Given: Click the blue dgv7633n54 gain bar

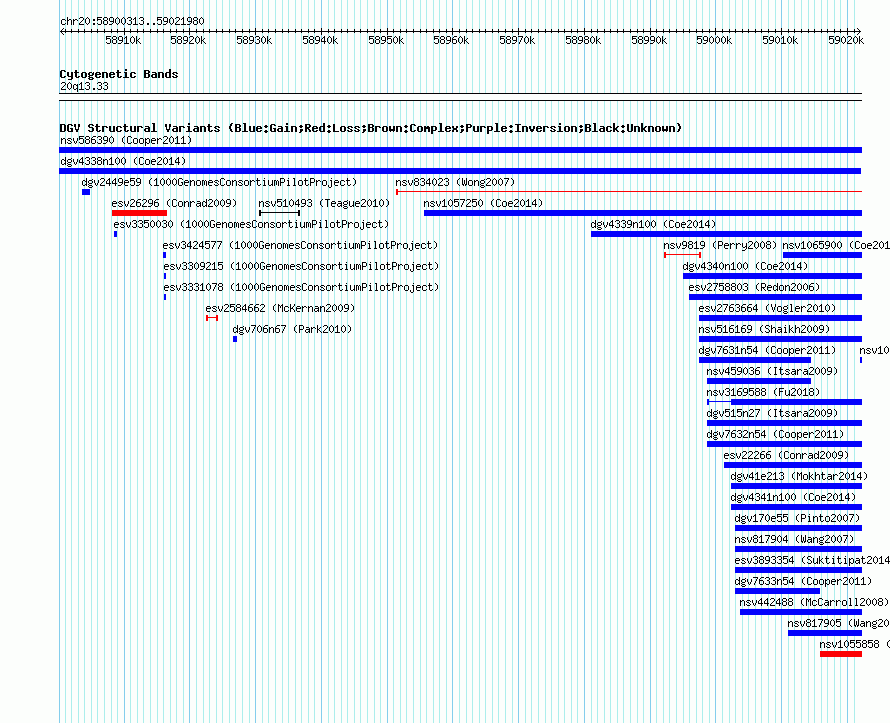Looking at the screenshot, I should (777, 591).
